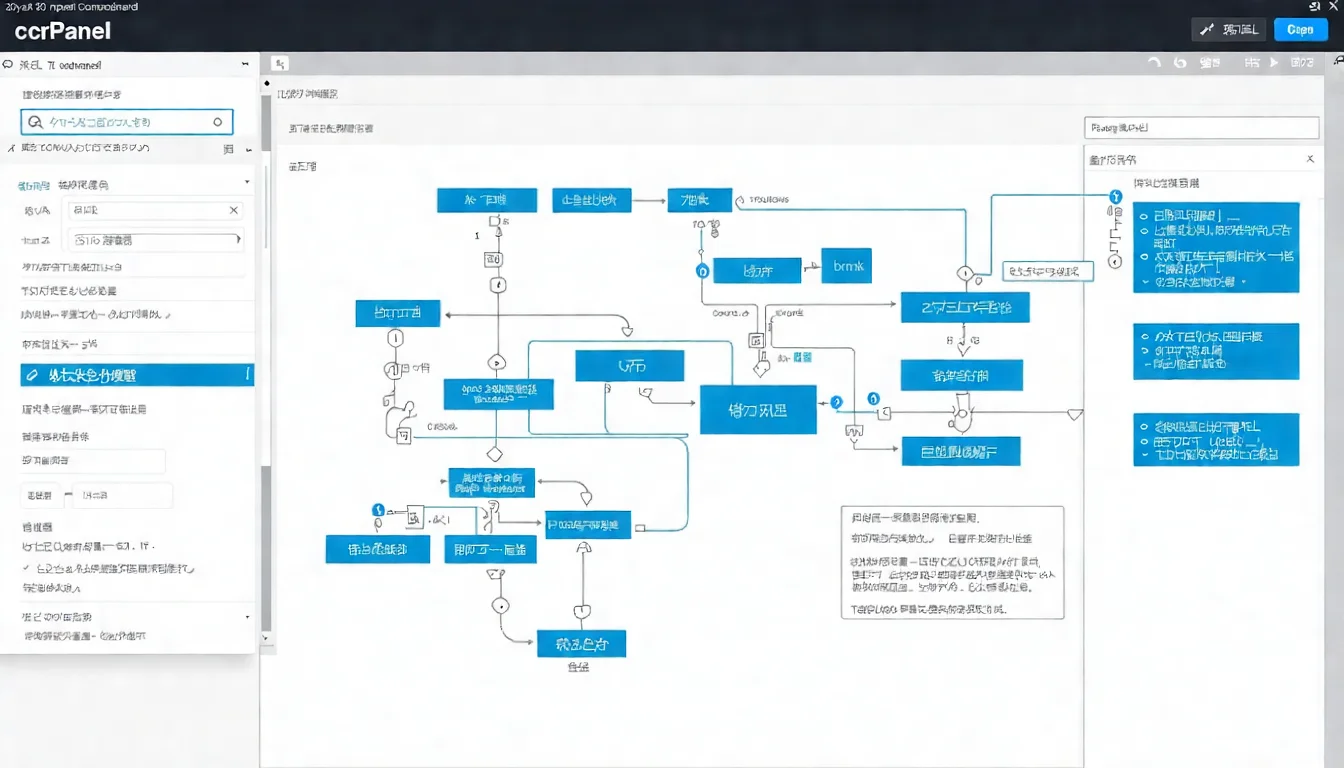The image size is (1344, 768).
Task: Click the Passing level input field in the right panel
Action: [1202, 128]
